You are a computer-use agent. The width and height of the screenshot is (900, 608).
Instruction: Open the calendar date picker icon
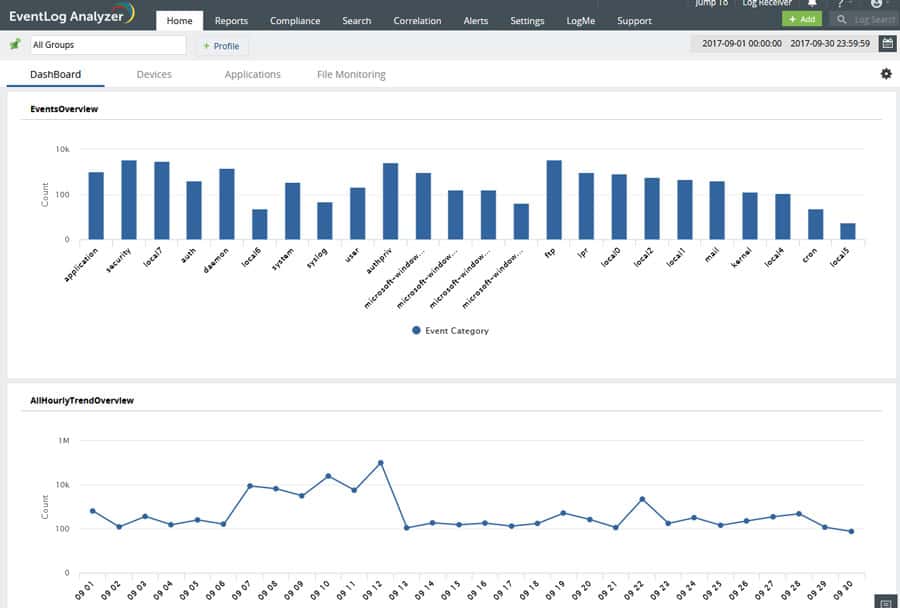click(x=888, y=43)
